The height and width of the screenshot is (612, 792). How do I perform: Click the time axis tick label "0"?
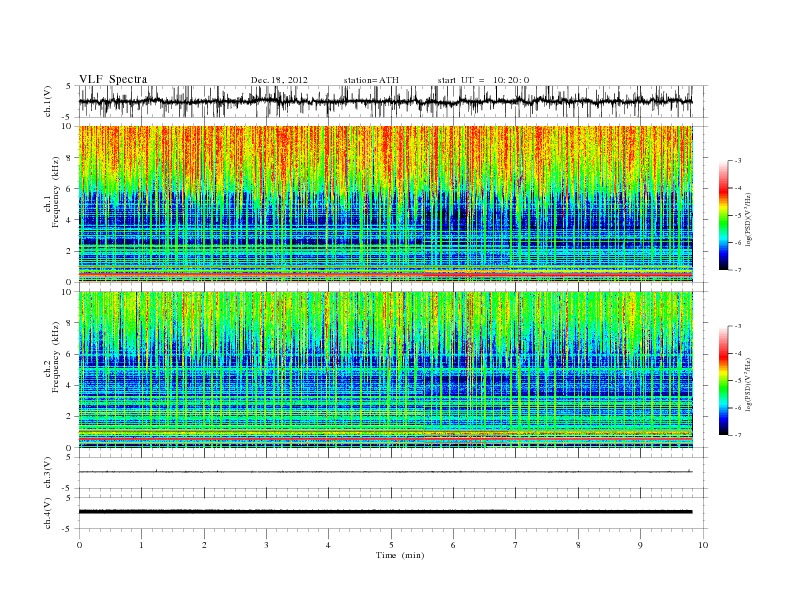tap(79, 545)
